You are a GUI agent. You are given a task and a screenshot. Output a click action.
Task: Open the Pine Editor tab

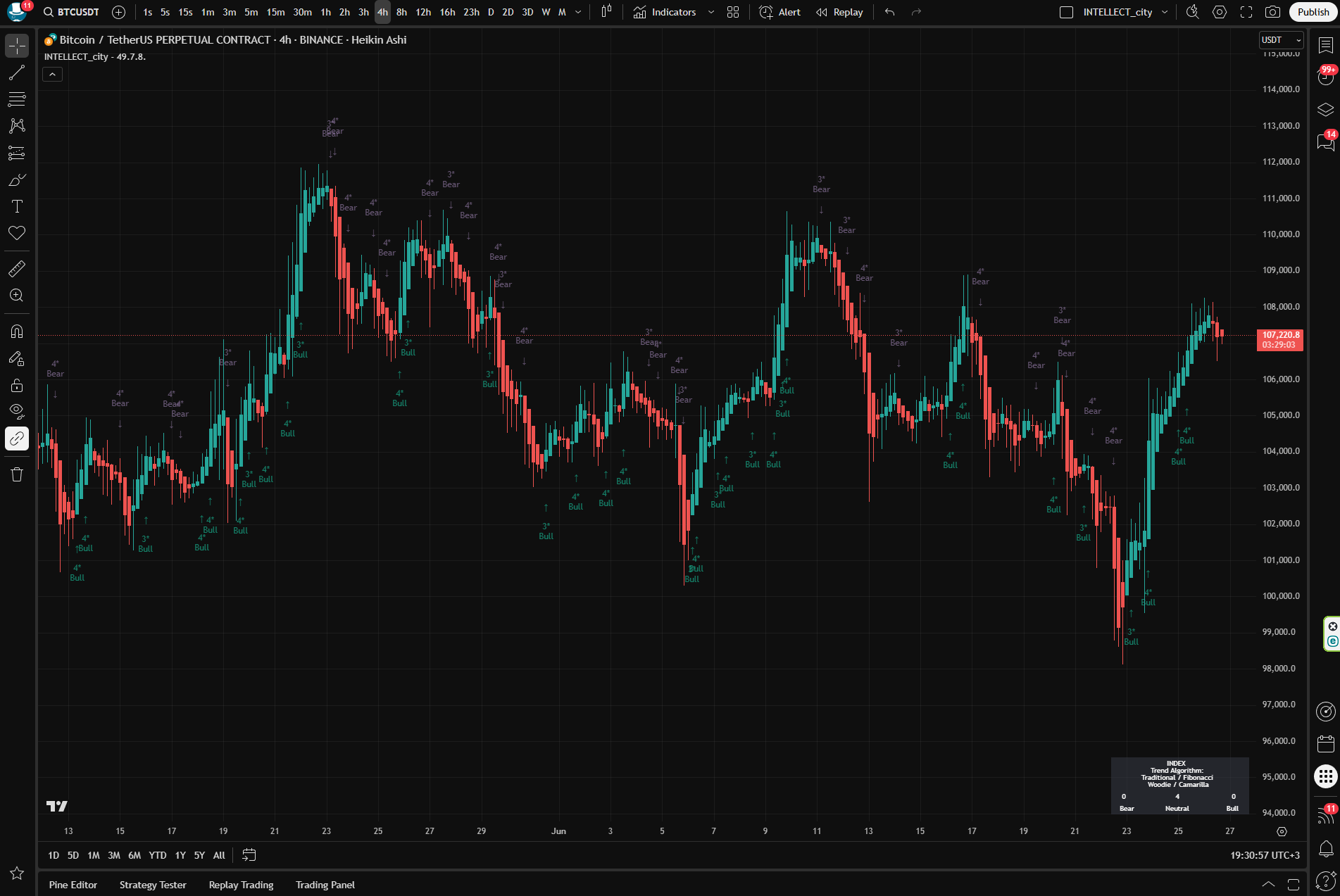tap(73, 885)
